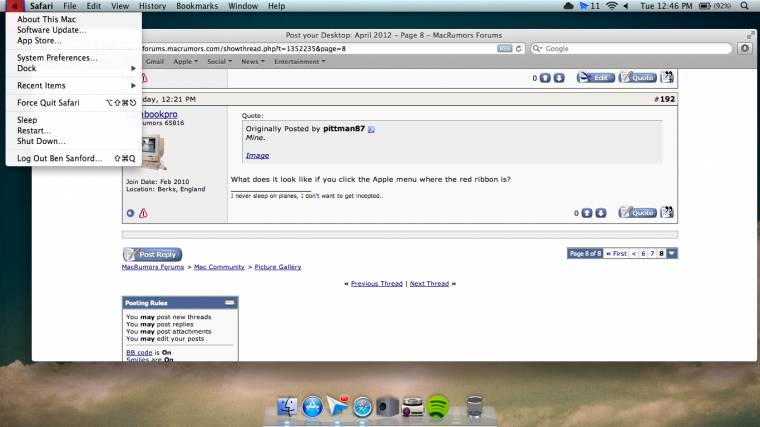The height and width of the screenshot is (427, 760).
Task: Open the page jump dropdown arrow
Action: click(x=672, y=253)
